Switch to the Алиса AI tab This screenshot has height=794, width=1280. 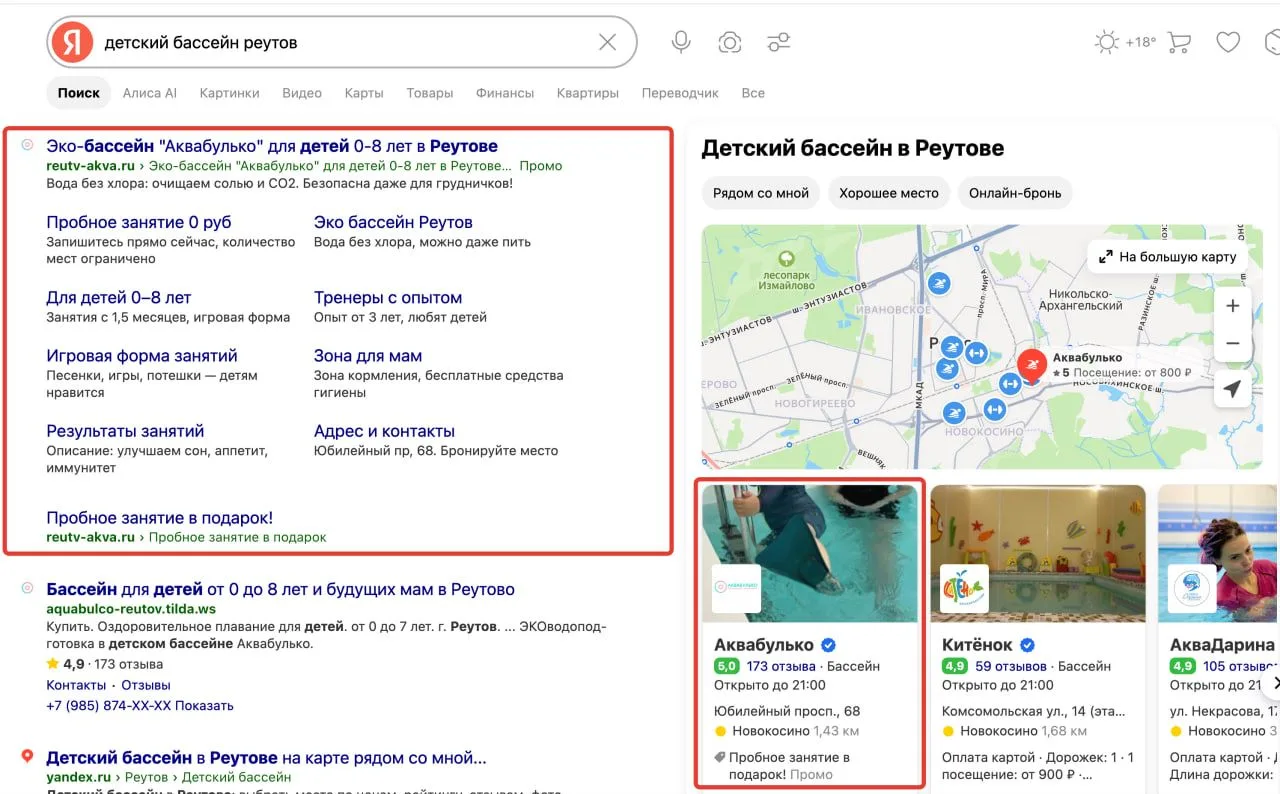pyautogui.click(x=150, y=93)
